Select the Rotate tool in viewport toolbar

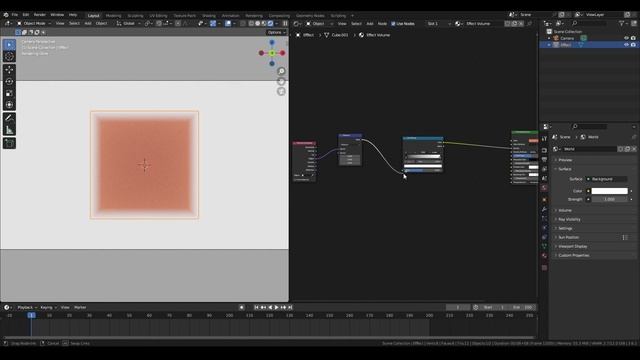[9, 82]
